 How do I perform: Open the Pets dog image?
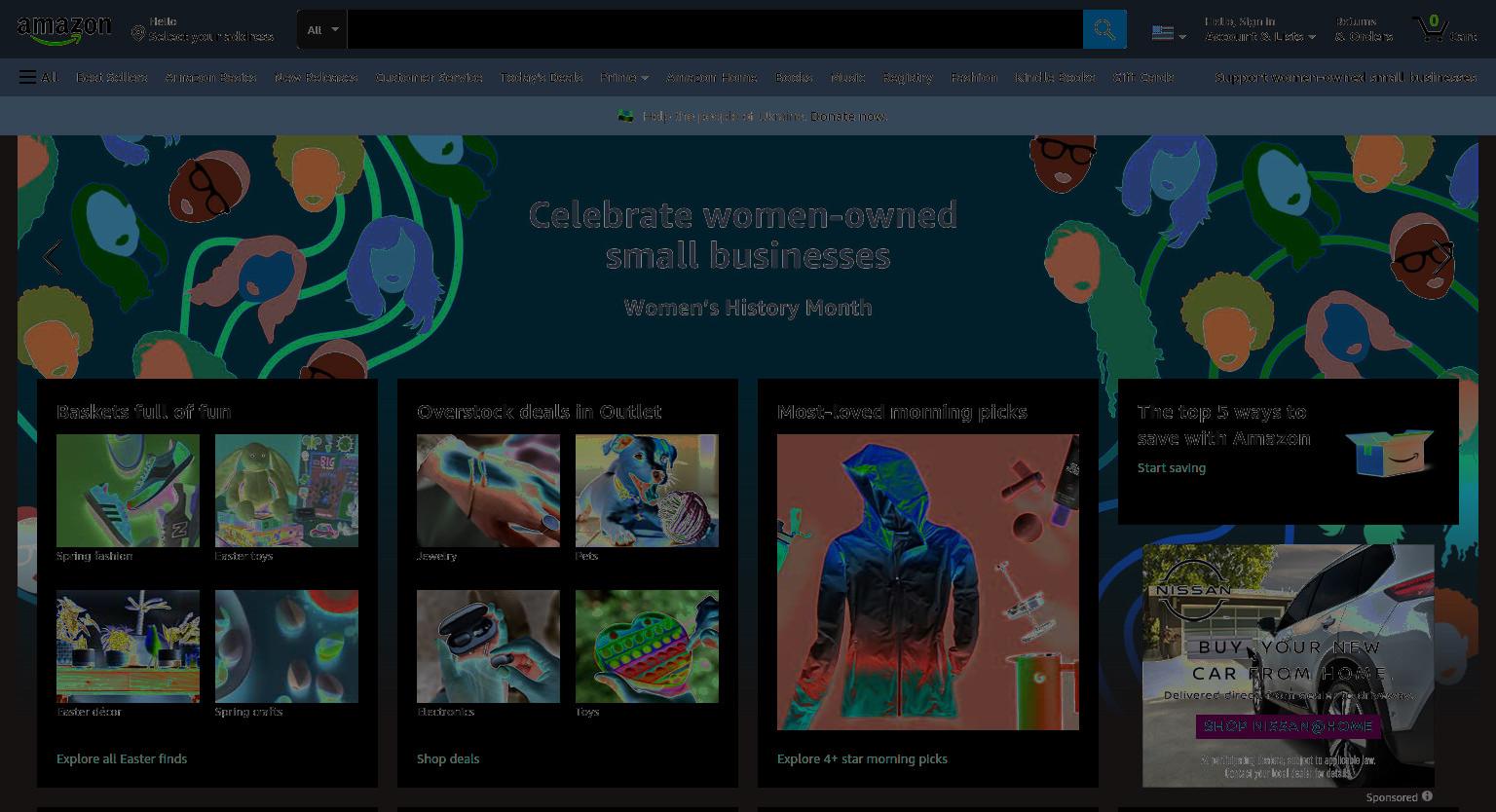(x=647, y=491)
